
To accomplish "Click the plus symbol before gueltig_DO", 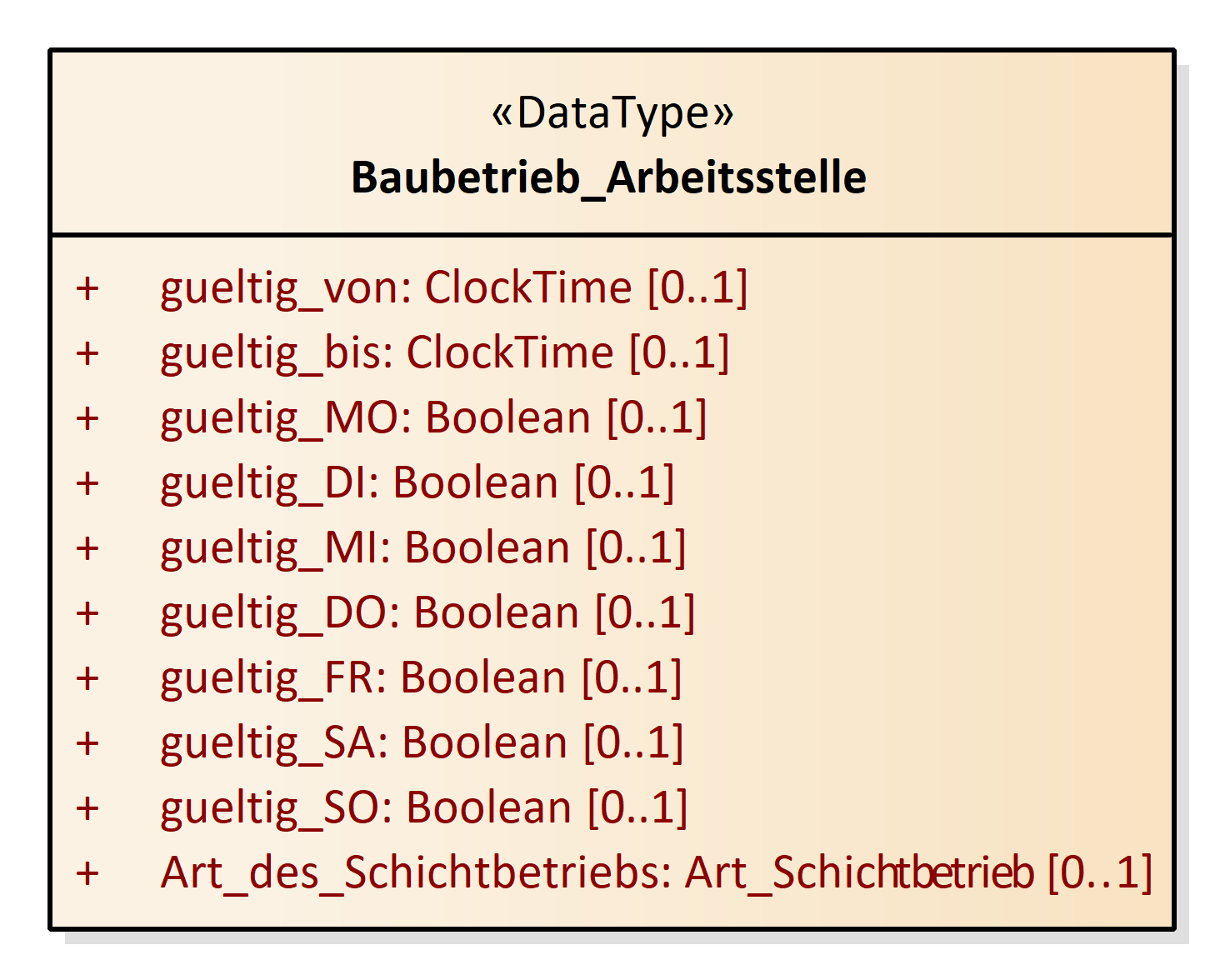I will (x=87, y=614).
